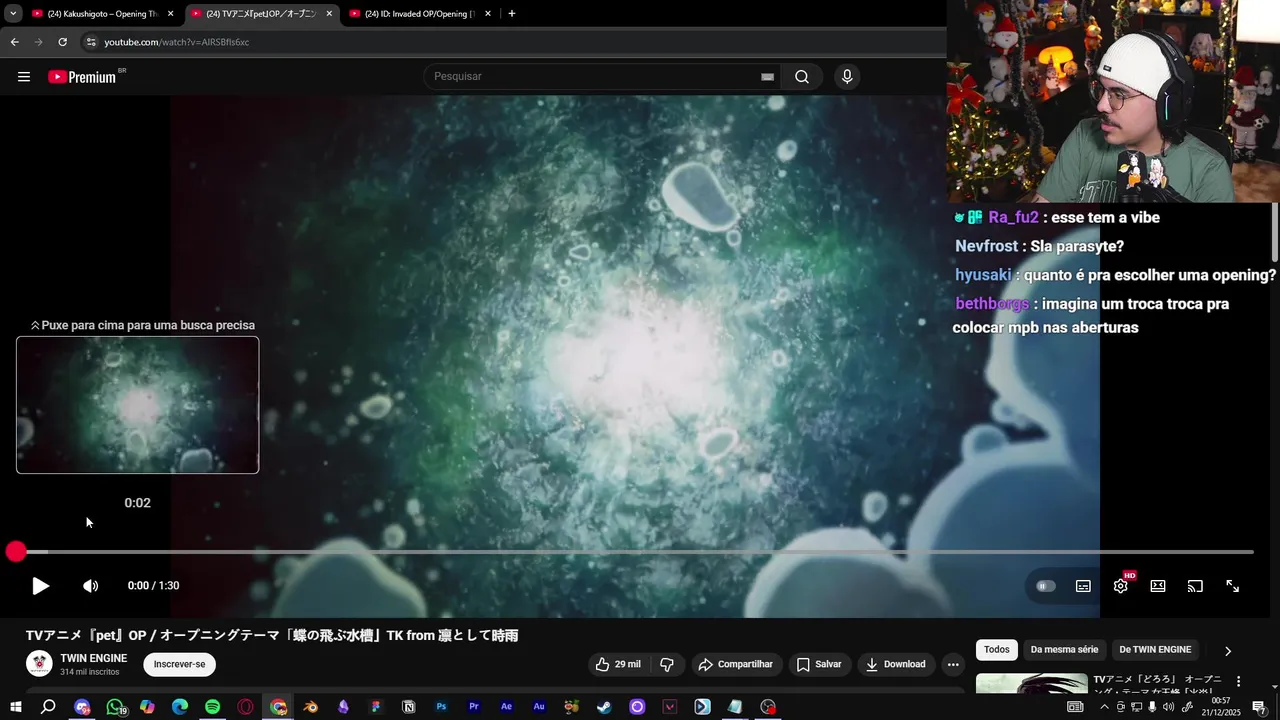Open After Effects from the taskbar
1280x720 pixels.
[x=507, y=707]
